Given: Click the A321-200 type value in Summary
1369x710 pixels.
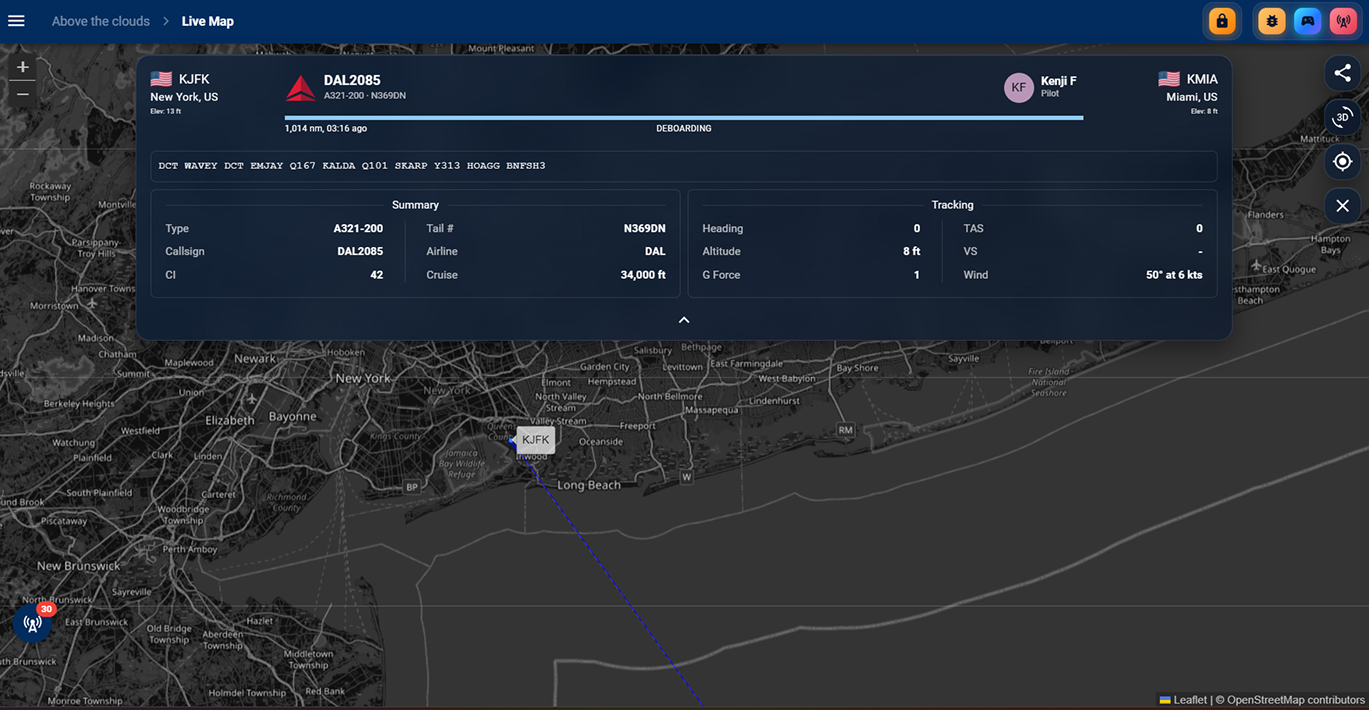Looking at the screenshot, I should click(358, 229).
